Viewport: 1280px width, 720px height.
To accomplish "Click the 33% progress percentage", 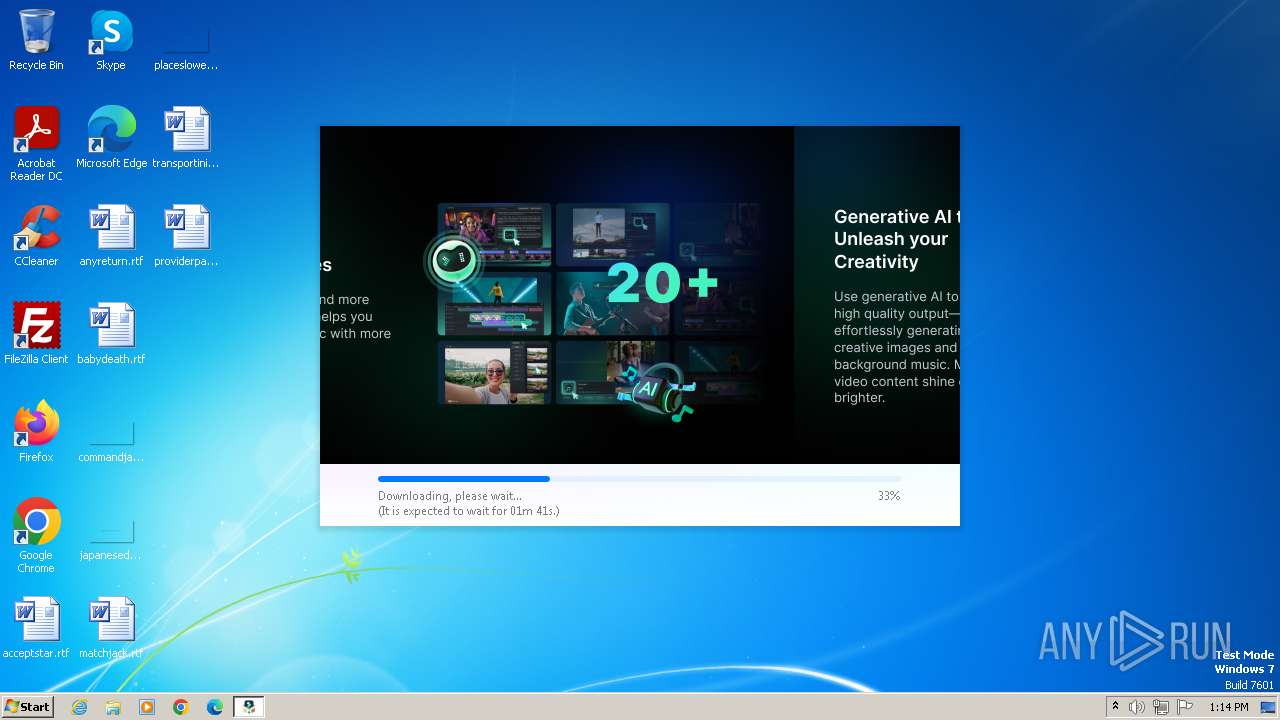I will [889, 496].
